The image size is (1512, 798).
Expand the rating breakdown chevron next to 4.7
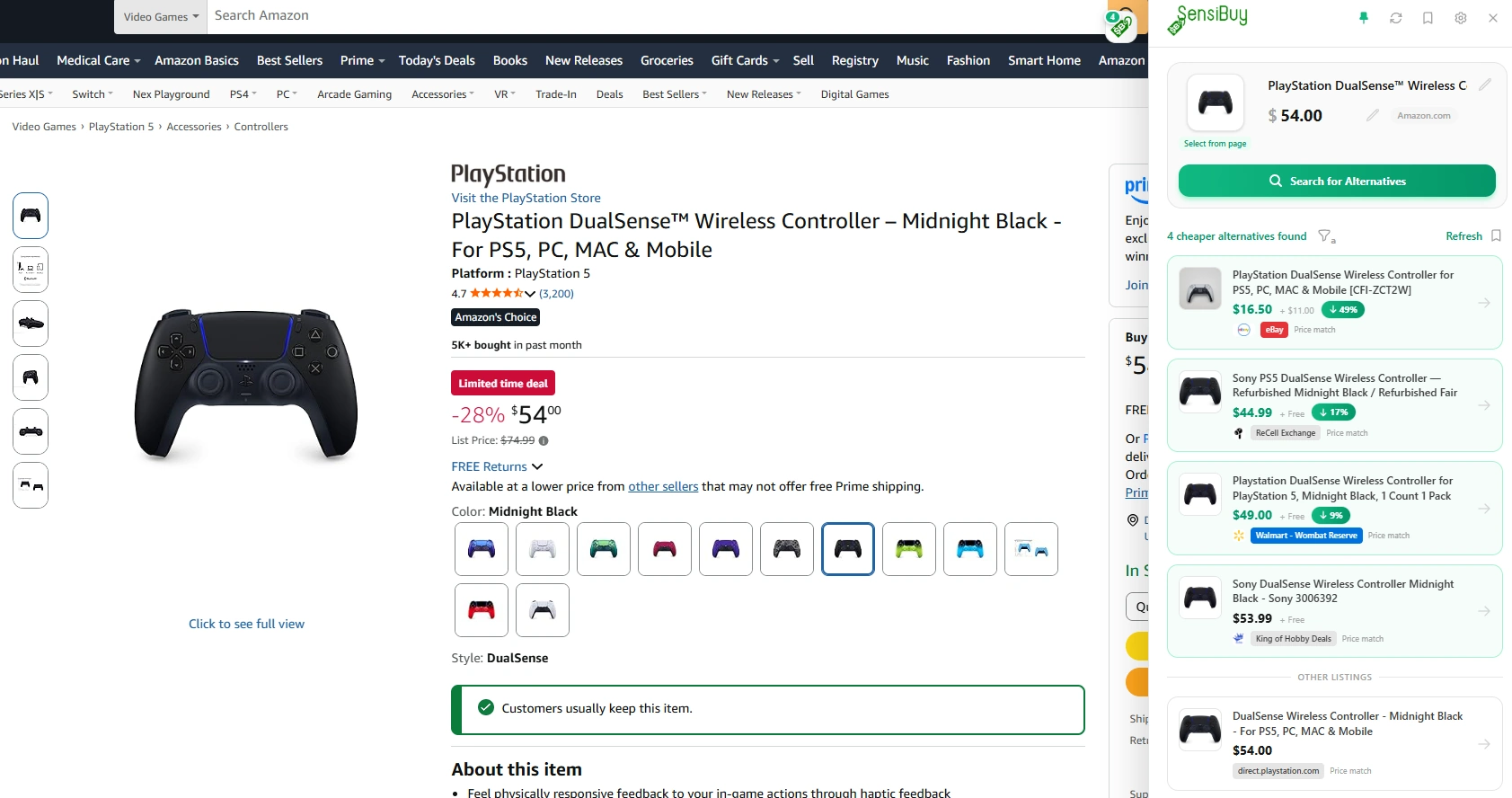pos(530,294)
